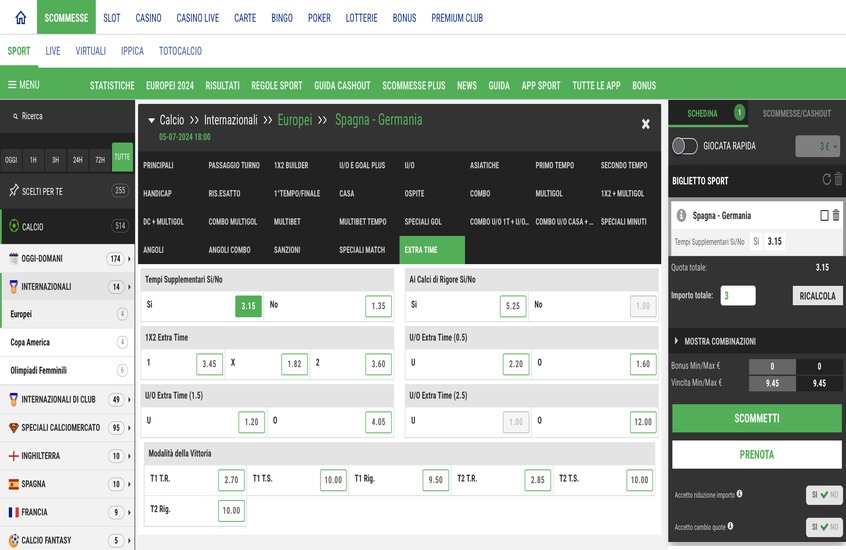Click the Importo totale input field

coord(738,296)
